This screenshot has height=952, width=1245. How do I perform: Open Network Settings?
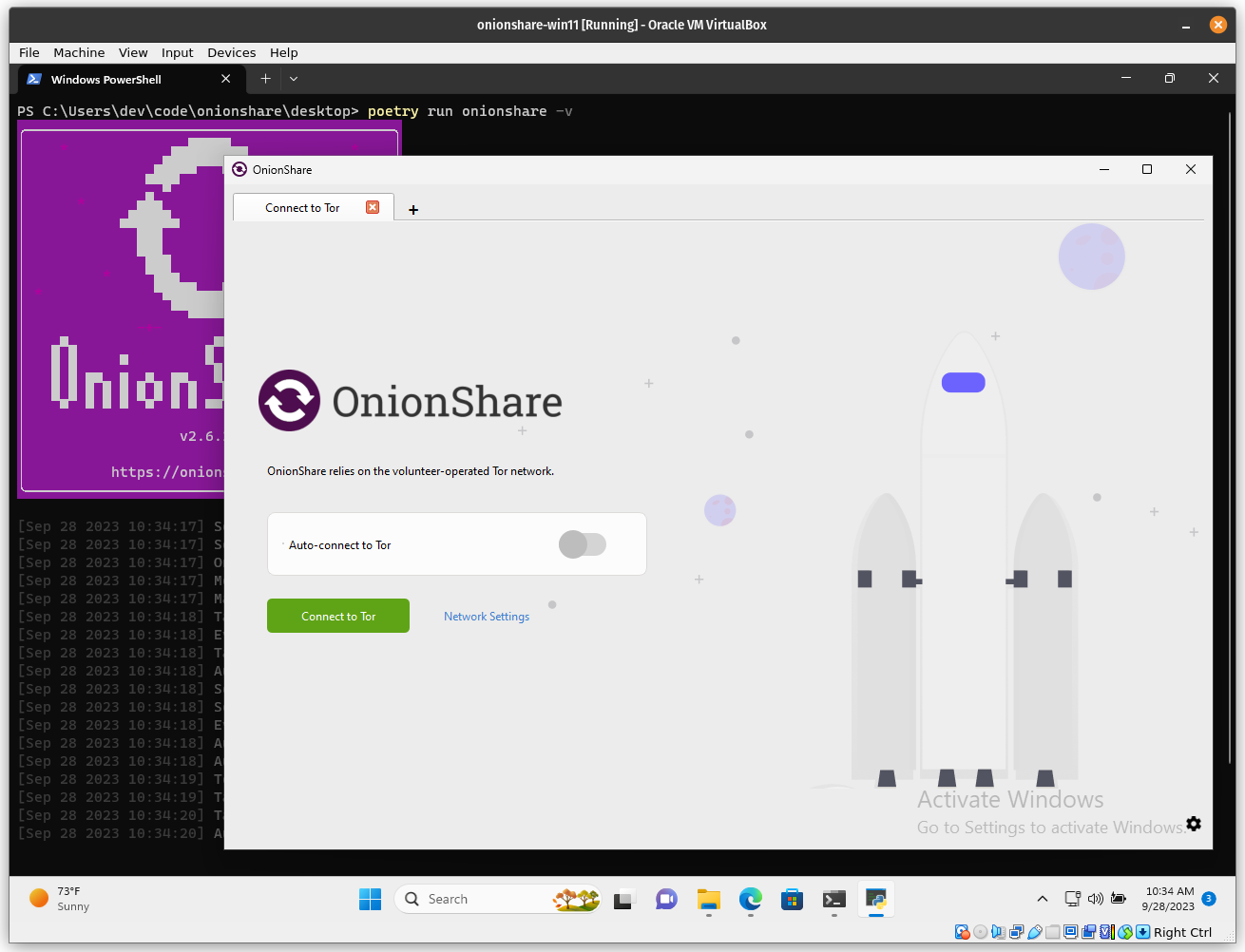[x=486, y=616]
